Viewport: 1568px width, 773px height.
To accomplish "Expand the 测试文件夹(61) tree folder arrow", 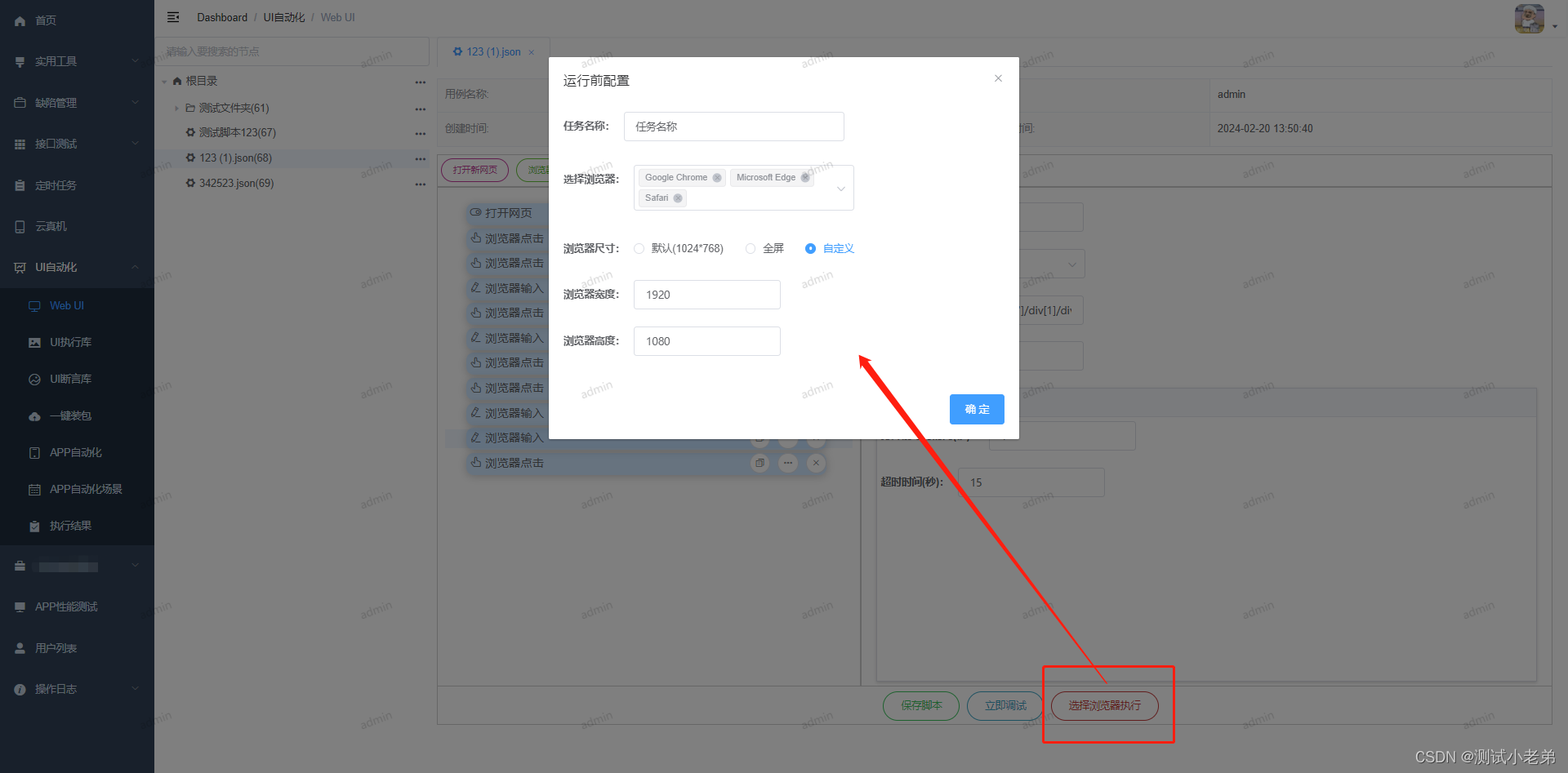I will click(176, 108).
